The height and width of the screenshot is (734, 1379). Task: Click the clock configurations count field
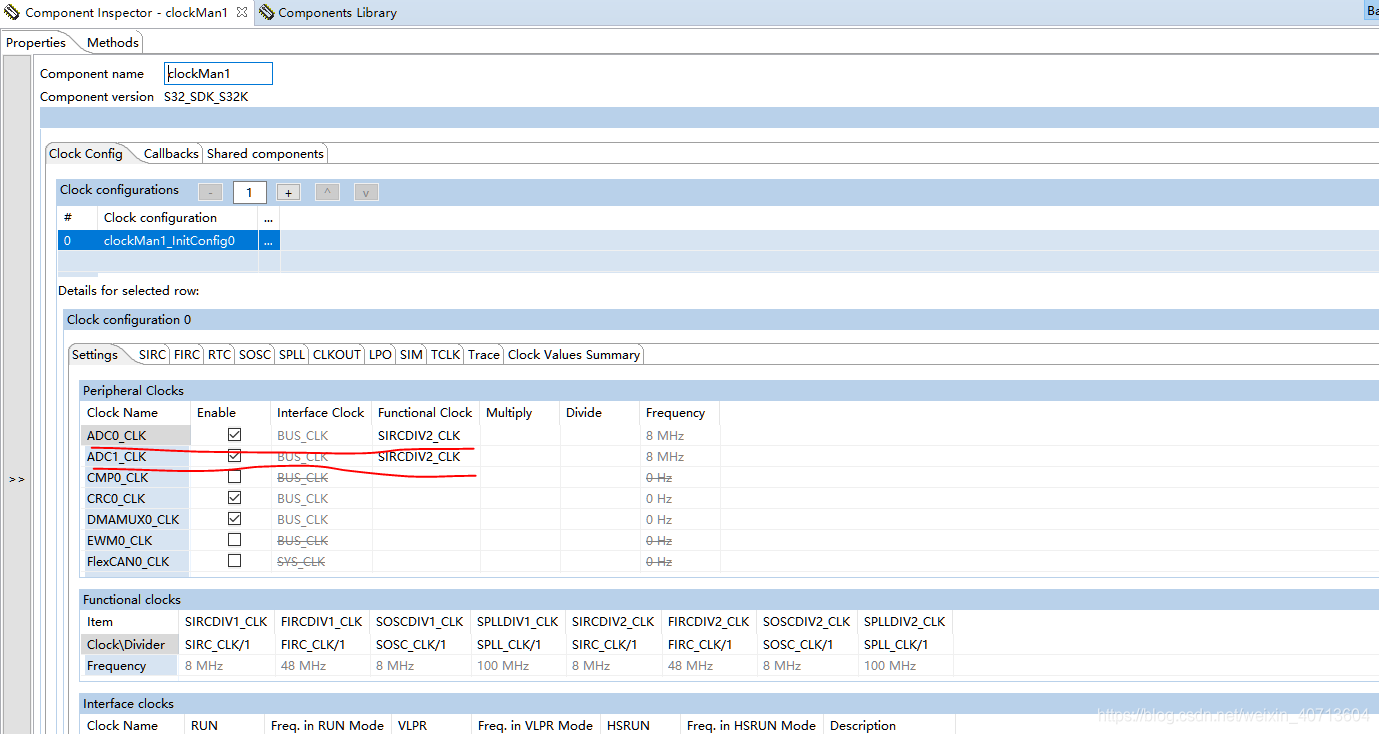point(249,192)
